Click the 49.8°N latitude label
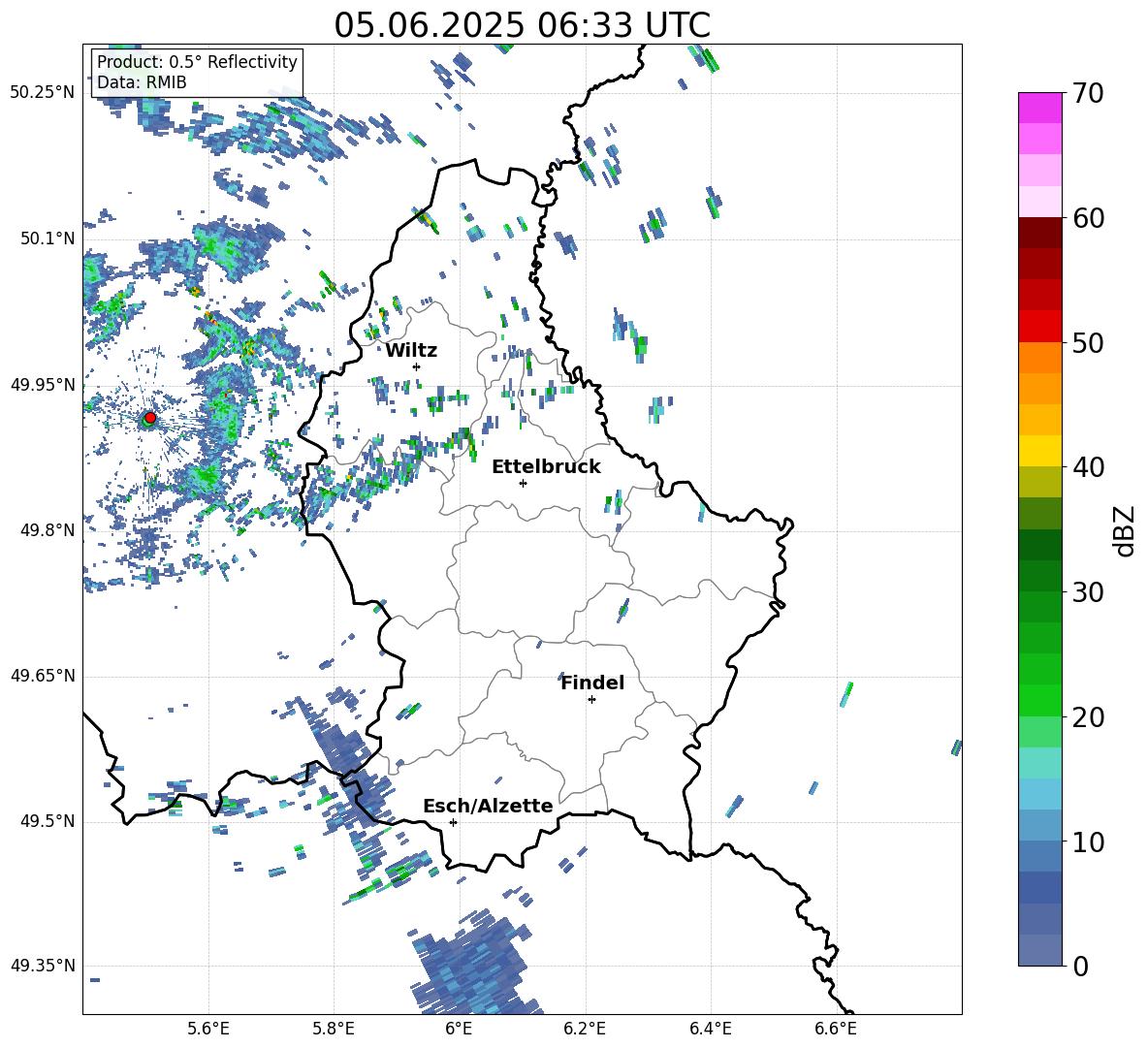Viewport: 1148px width, 1048px height. pos(48,530)
